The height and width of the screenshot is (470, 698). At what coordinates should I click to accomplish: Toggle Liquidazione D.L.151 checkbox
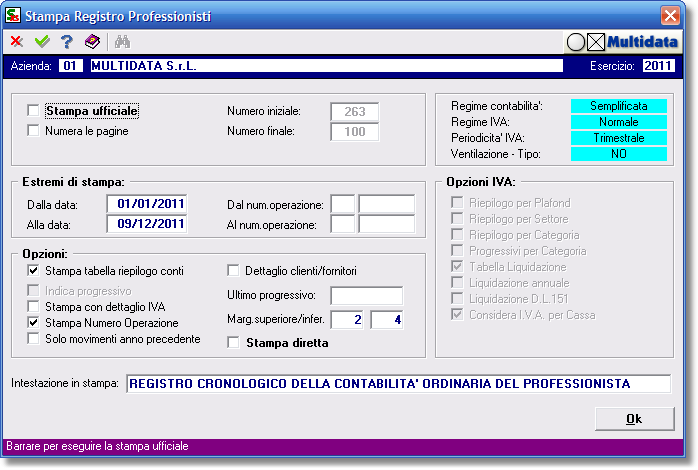click(457, 298)
